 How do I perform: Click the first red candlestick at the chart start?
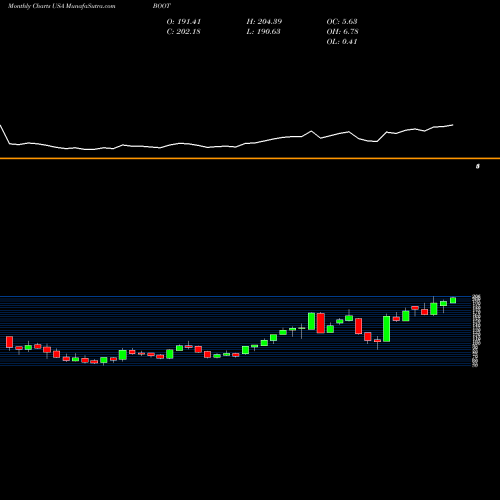[9, 342]
